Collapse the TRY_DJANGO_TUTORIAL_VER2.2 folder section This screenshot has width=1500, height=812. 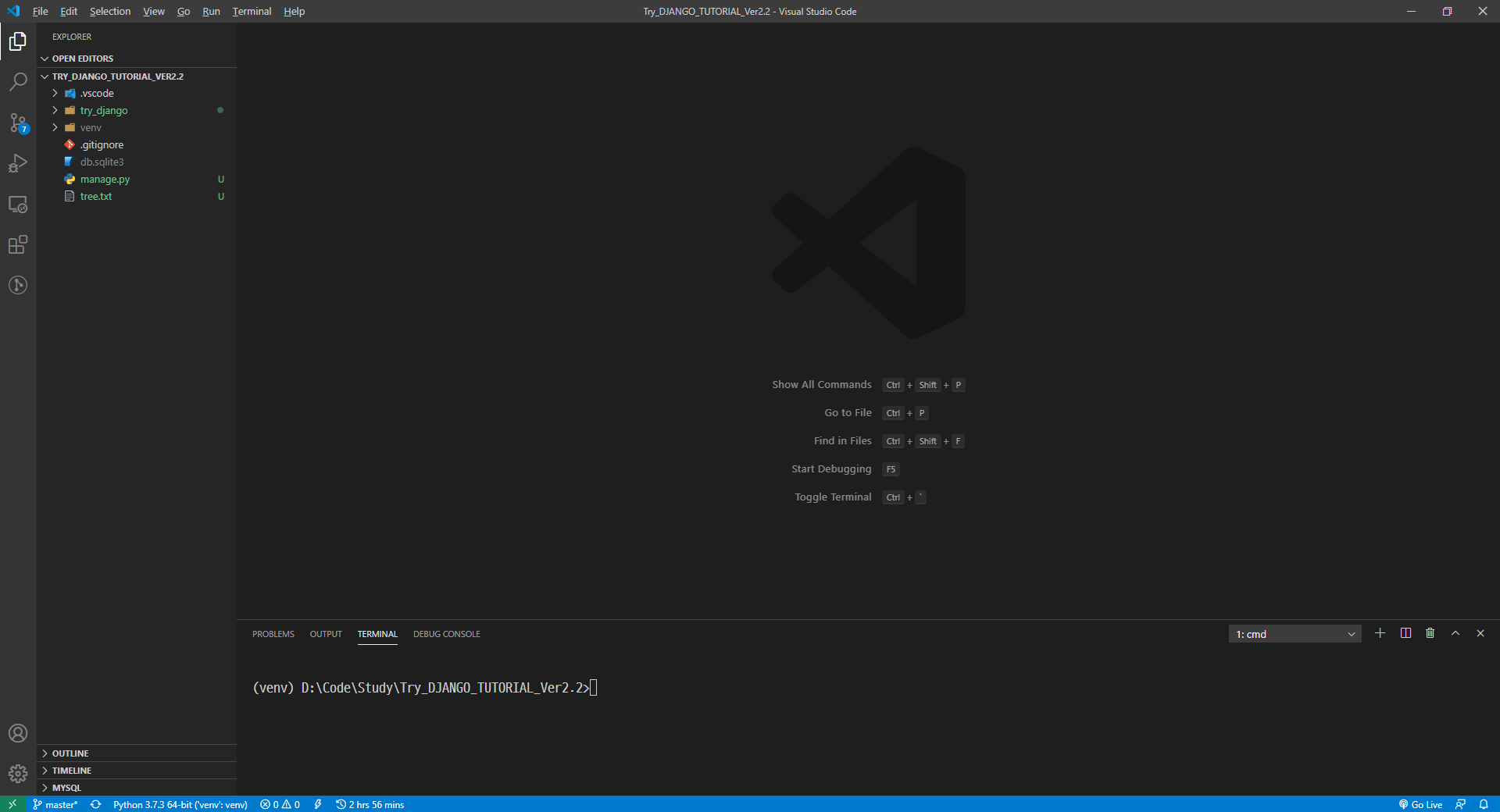pyautogui.click(x=137, y=77)
